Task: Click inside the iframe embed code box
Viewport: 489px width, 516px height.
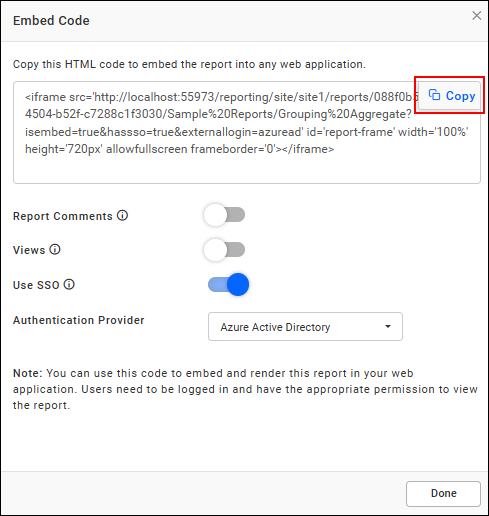Action: [247, 132]
